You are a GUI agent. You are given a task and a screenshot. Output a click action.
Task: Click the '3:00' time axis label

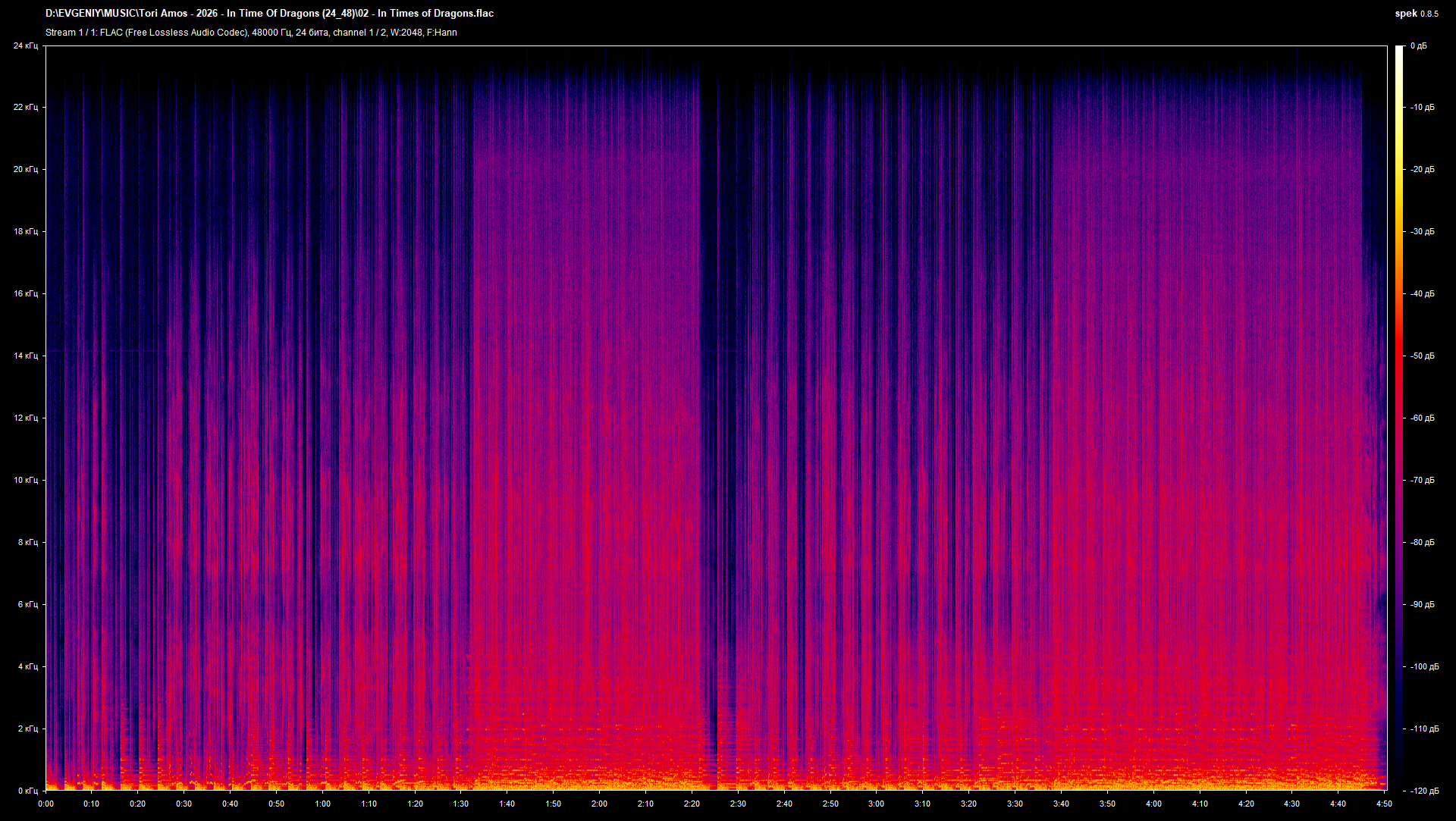click(x=877, y=804)
